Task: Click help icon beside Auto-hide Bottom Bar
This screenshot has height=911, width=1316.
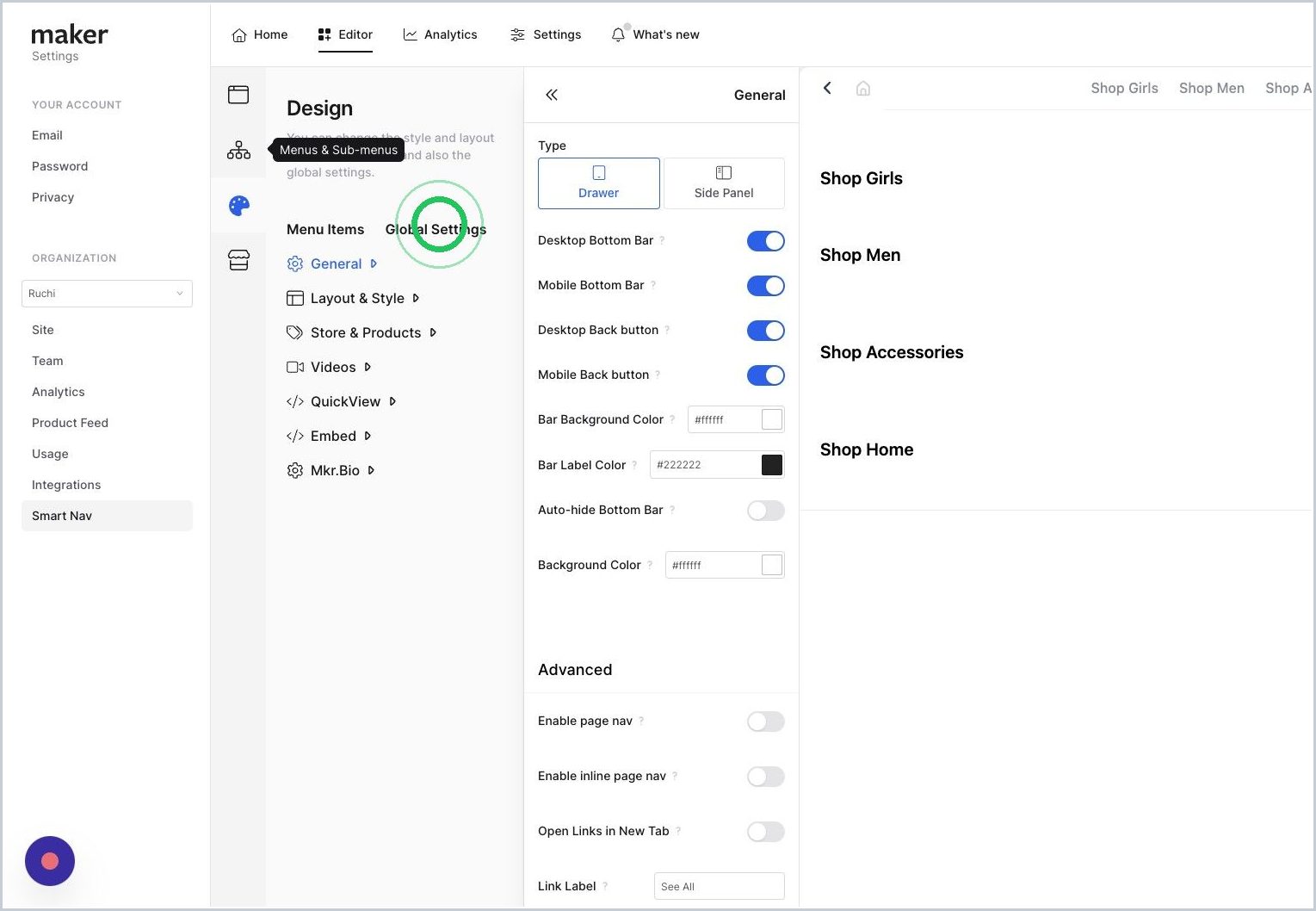Action: (672, 510)
